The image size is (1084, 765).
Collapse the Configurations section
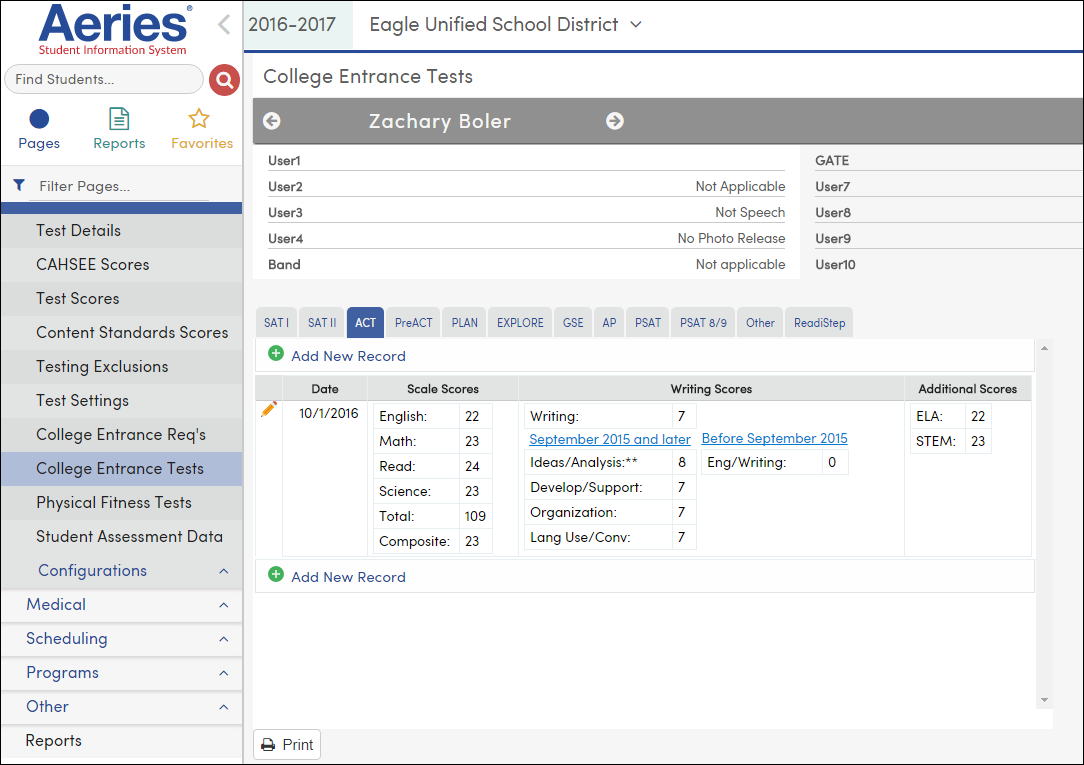(x=226, y=570)
